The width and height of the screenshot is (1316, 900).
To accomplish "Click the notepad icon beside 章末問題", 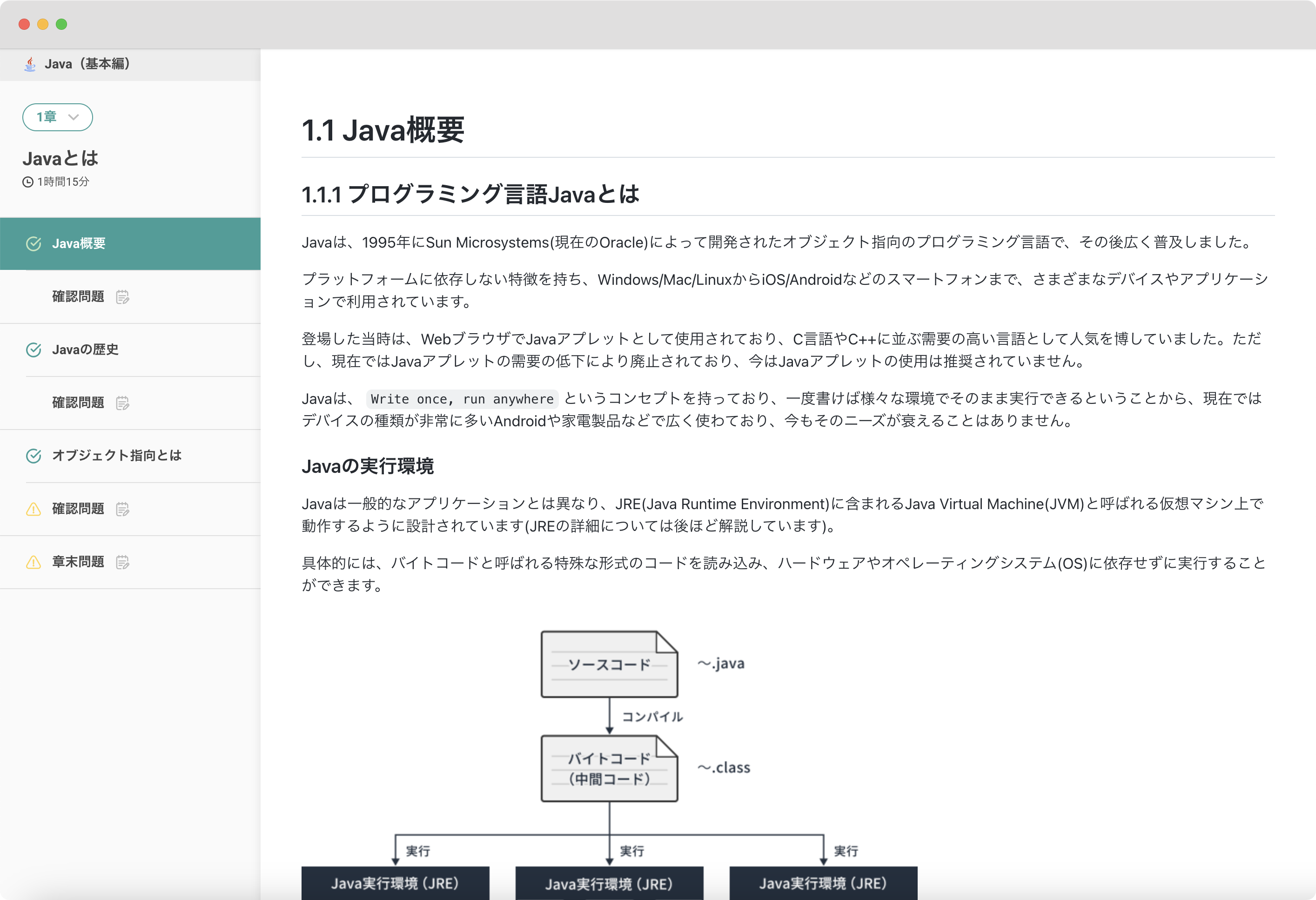I will click(122, 562).
